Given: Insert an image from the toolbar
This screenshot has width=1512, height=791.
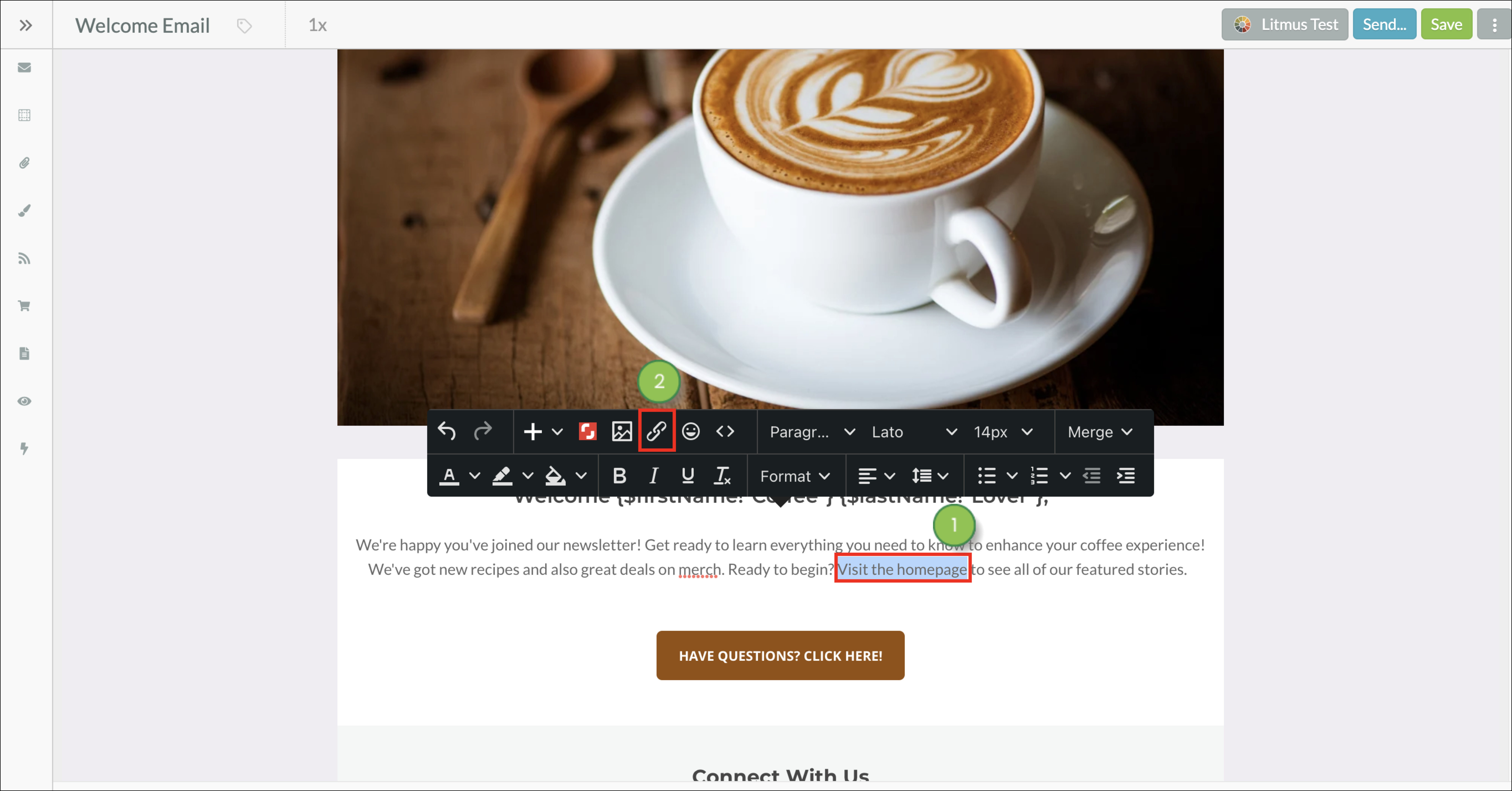Looking at the screenshot, I should click(x=622, y=432).
